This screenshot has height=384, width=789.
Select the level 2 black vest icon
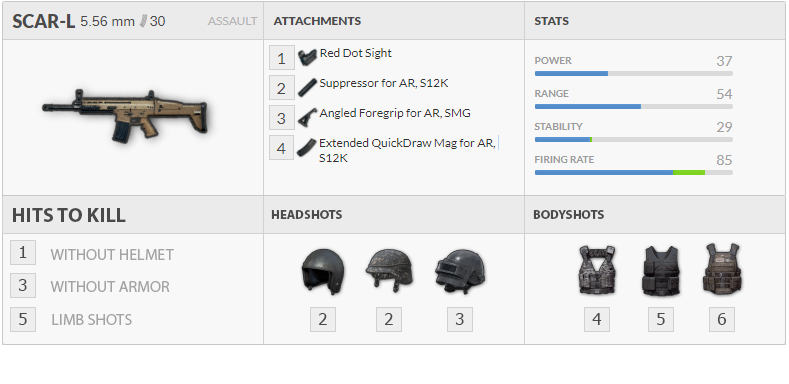click(661, 271)
